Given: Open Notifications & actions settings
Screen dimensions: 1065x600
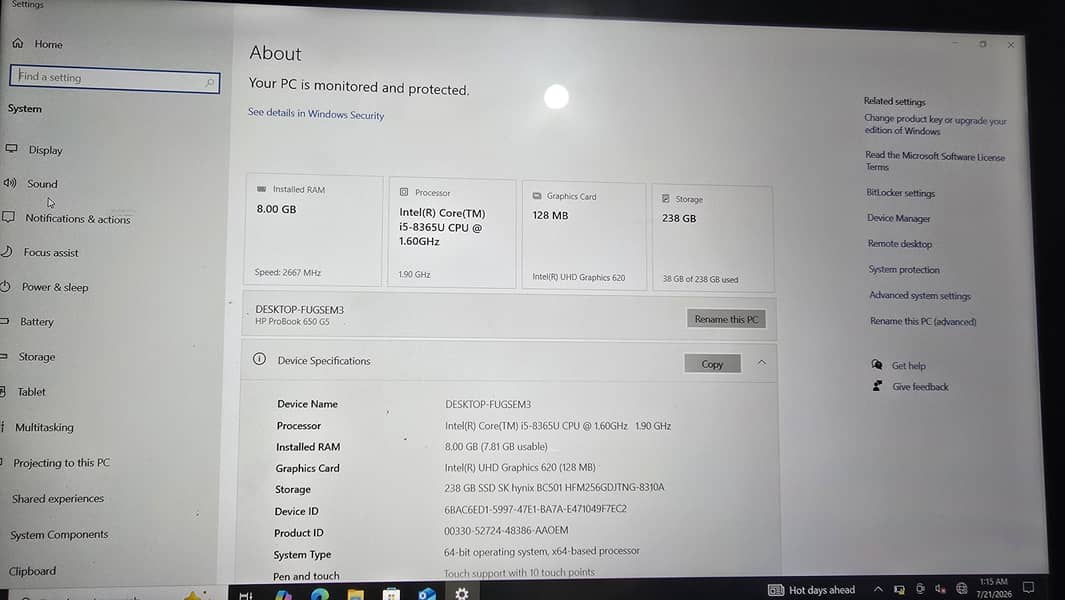Looking at the screenshot, I should pos(67,218).
